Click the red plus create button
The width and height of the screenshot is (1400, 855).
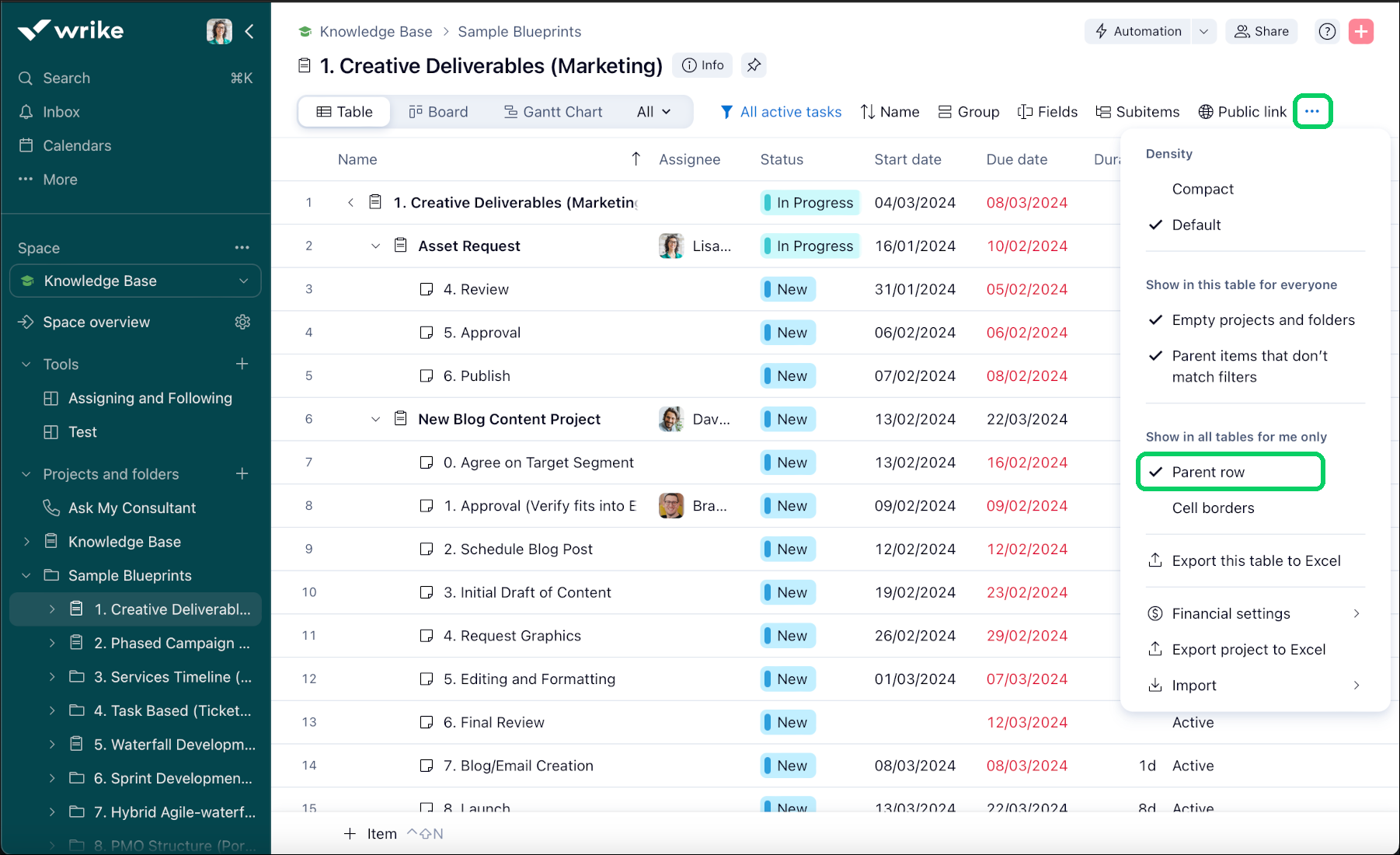click(x=1360, y=31)
